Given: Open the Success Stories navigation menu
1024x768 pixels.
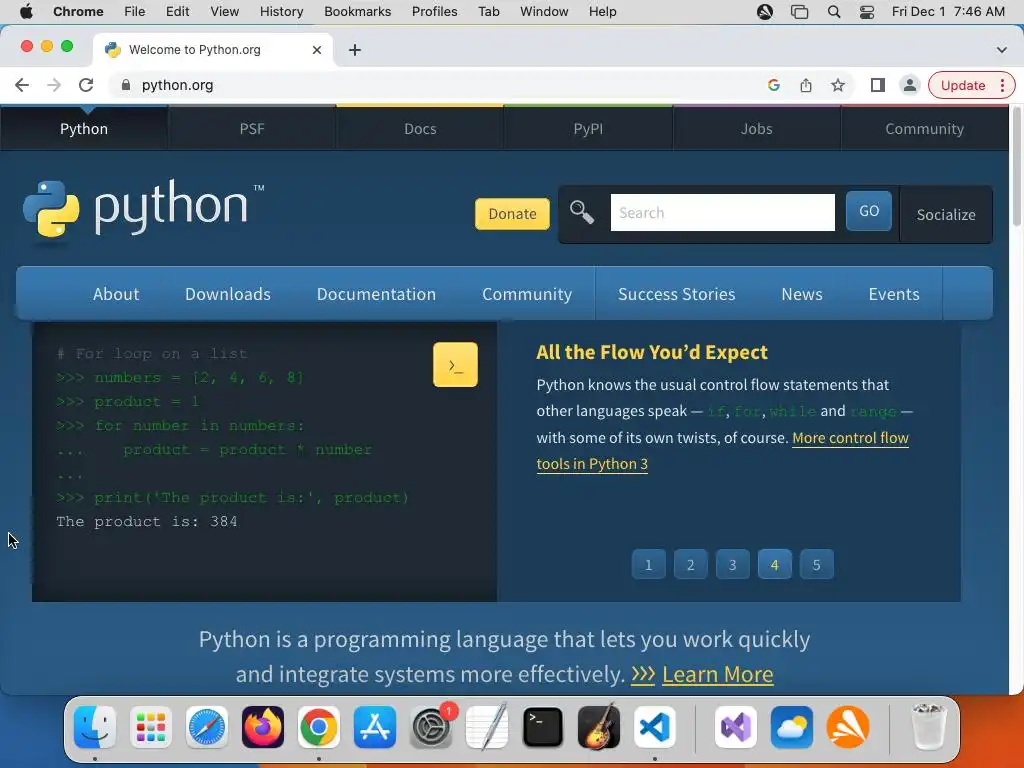Looking at the screenshot, I should (677, 294).
